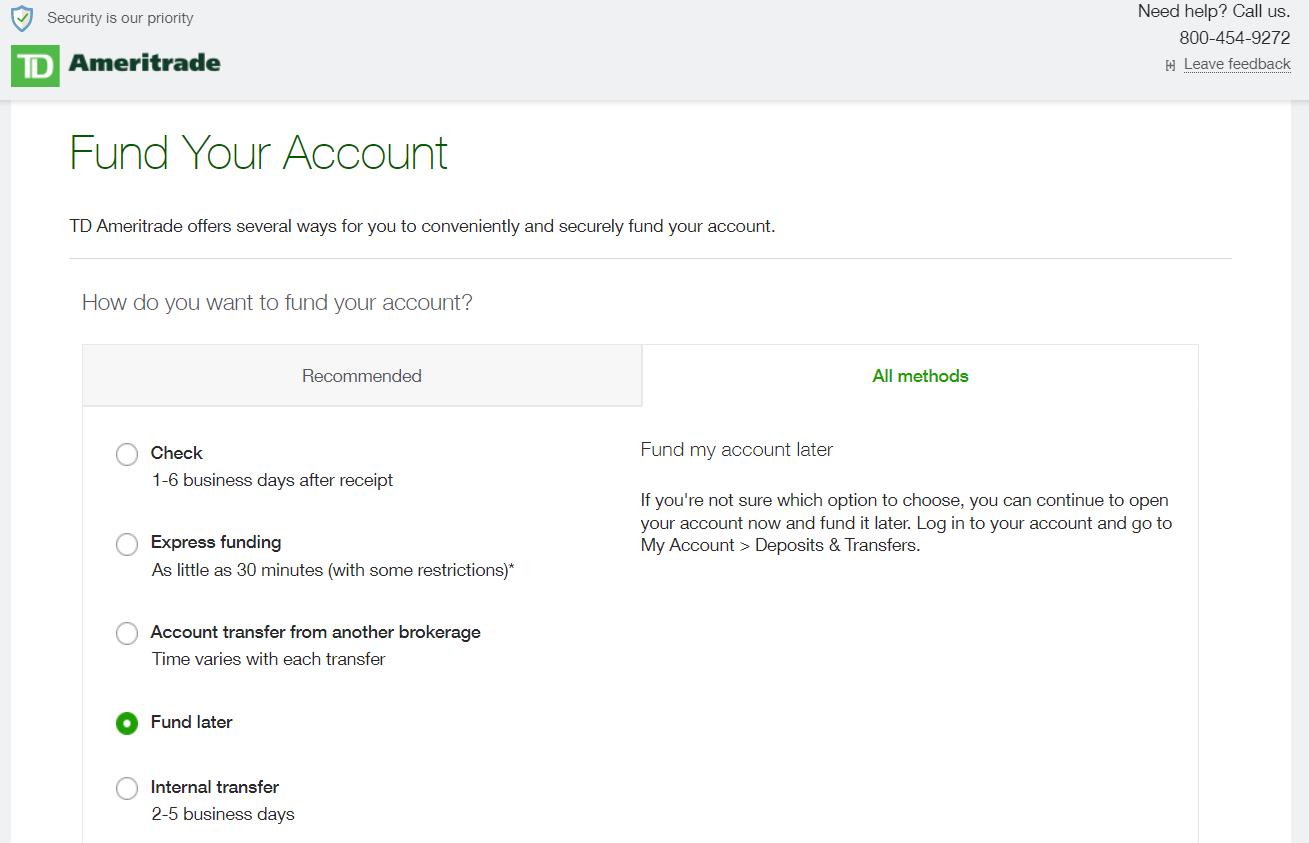This screenshot has width=1309, height=843.
Task: Choose the Internal transfer radio option
Action: [127, 789]
